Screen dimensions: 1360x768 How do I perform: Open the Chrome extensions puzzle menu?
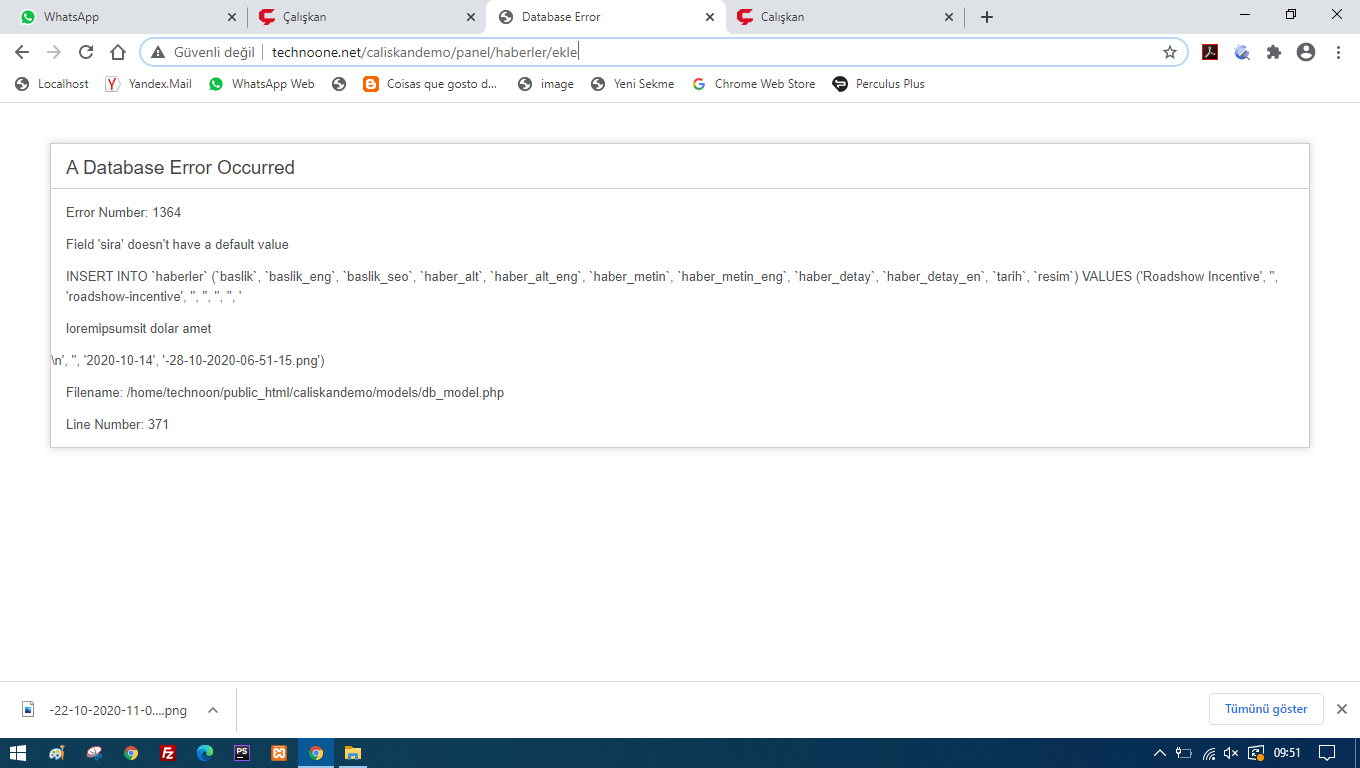click(x=1273, y=52)
